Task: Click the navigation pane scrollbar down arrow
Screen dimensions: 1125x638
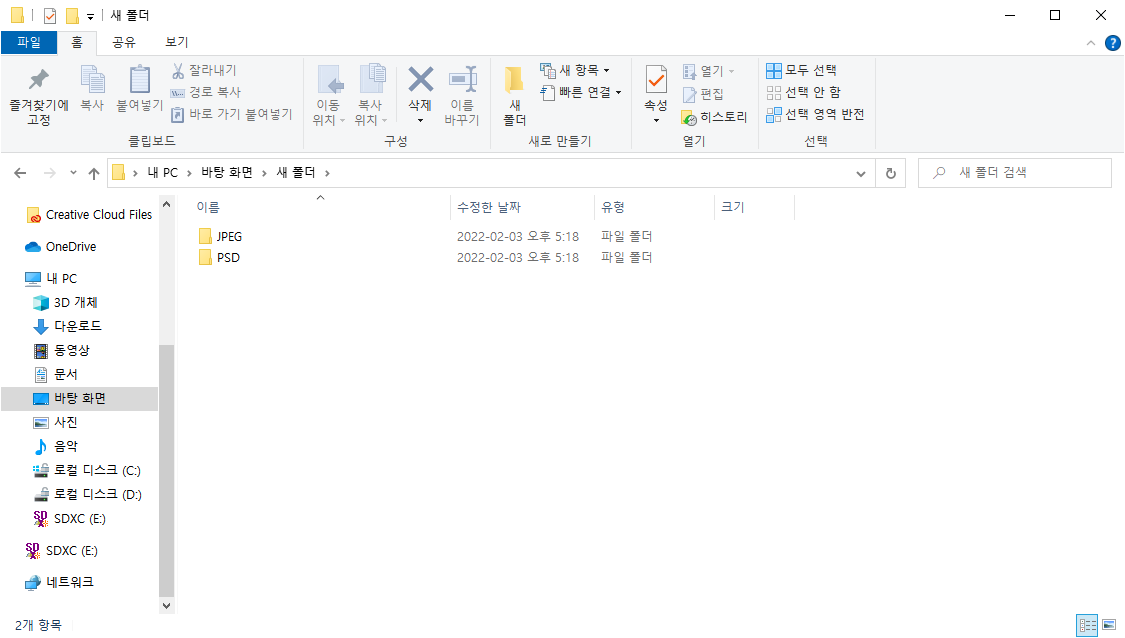Action: coord(166,606)
